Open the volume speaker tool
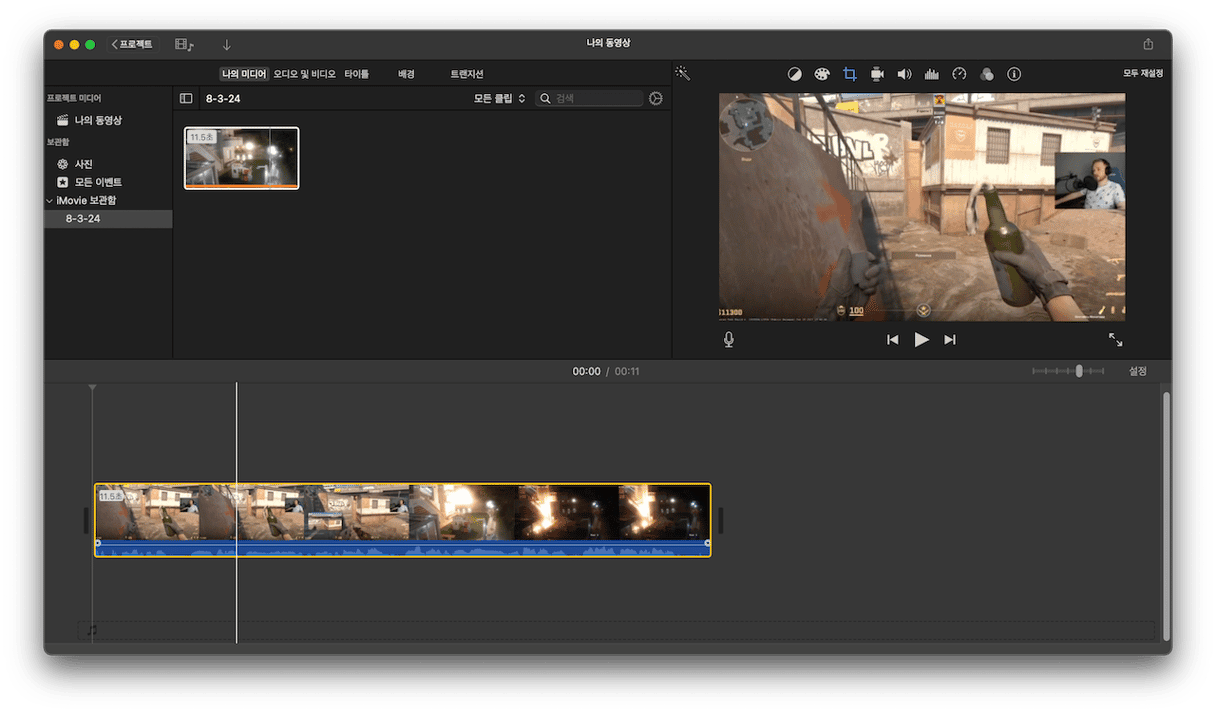 [x=904, y=74]
